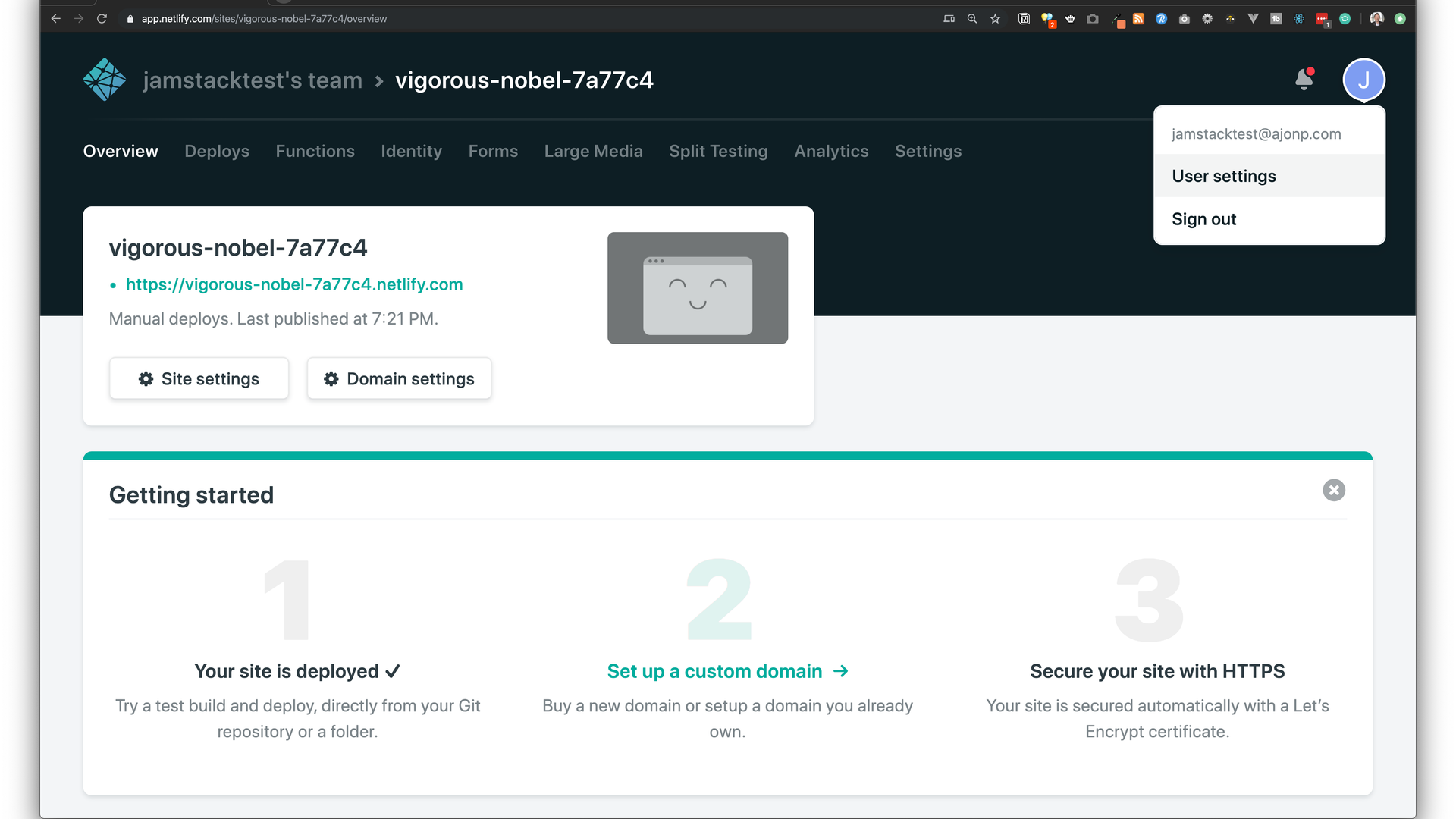Bookmark this page with star icon
The height and width of the screenshot is (819, 1456).
pos(995,19)
